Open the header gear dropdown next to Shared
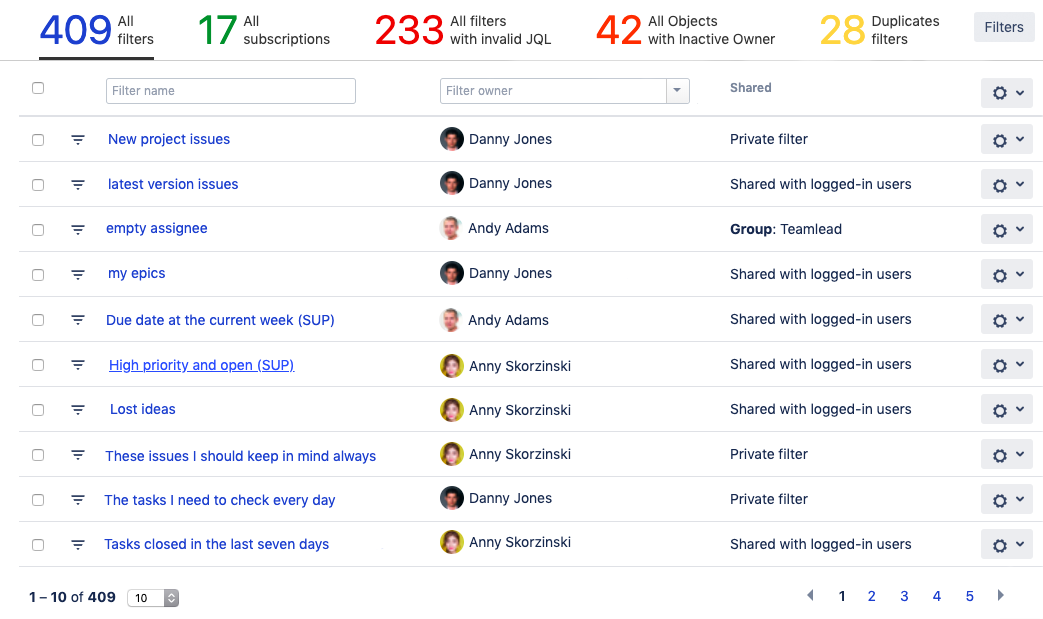 coord(1006,93)
